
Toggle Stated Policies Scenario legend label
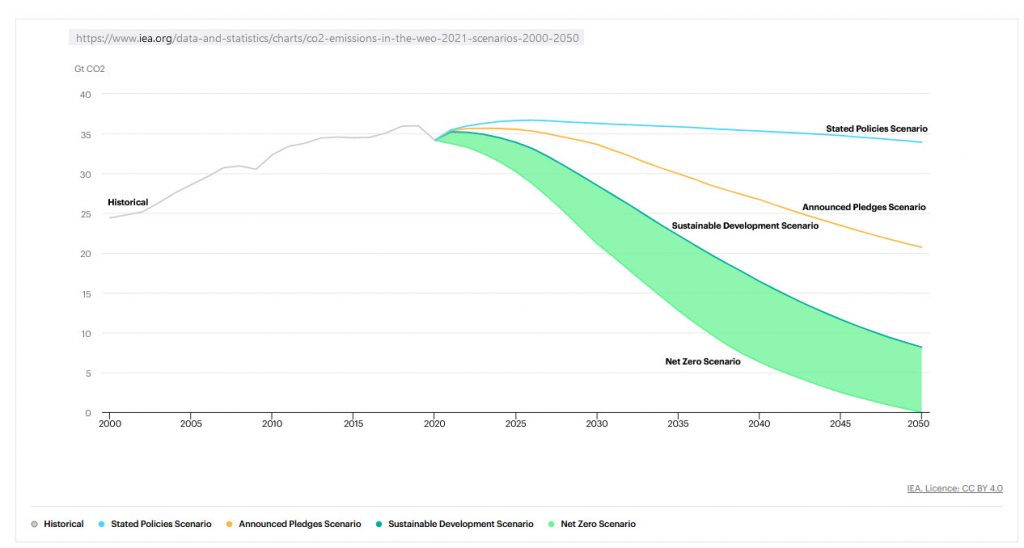(161, 524)
